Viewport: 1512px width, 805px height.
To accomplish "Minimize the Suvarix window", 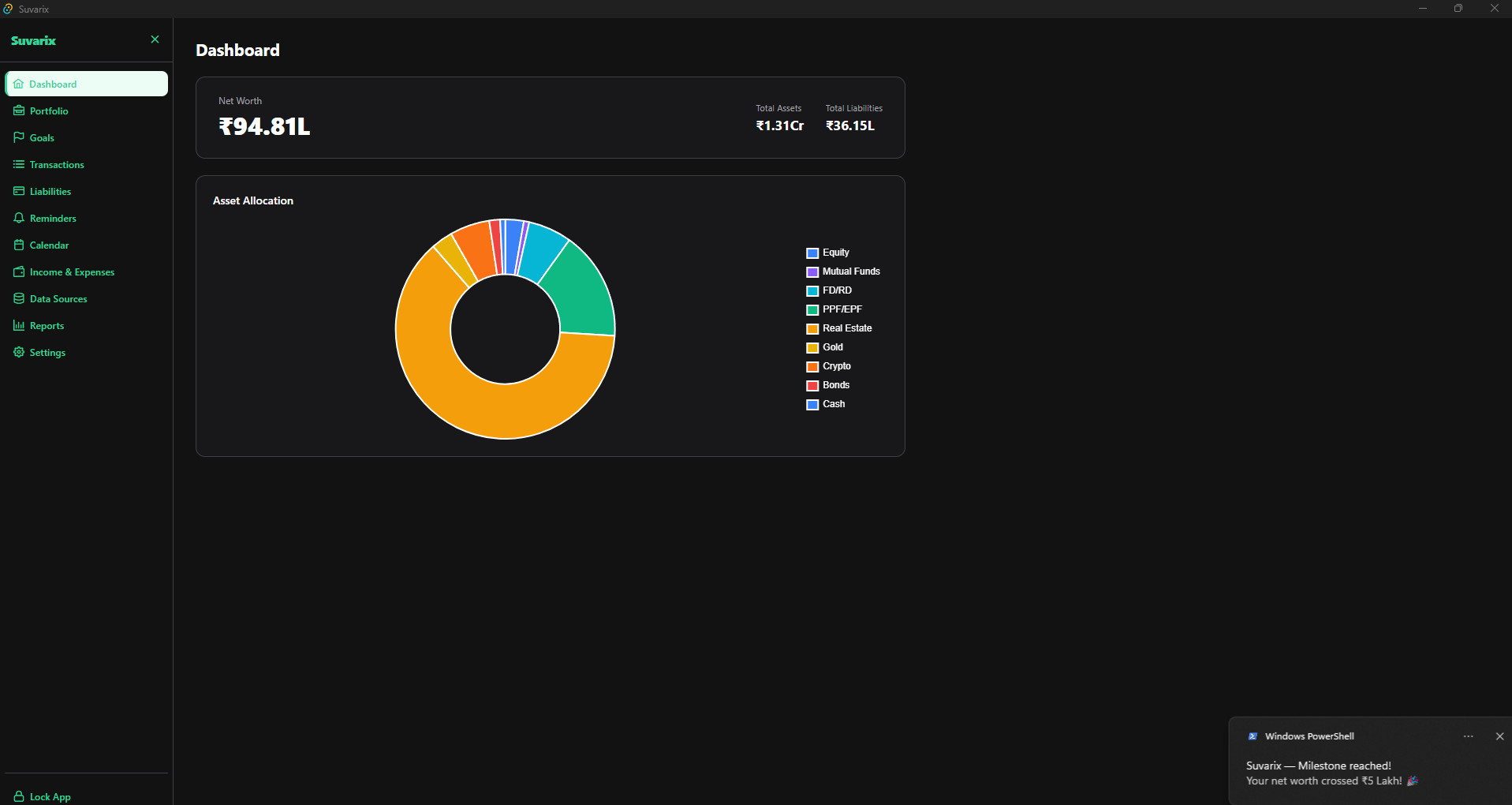I will [x=1423, y=9].
